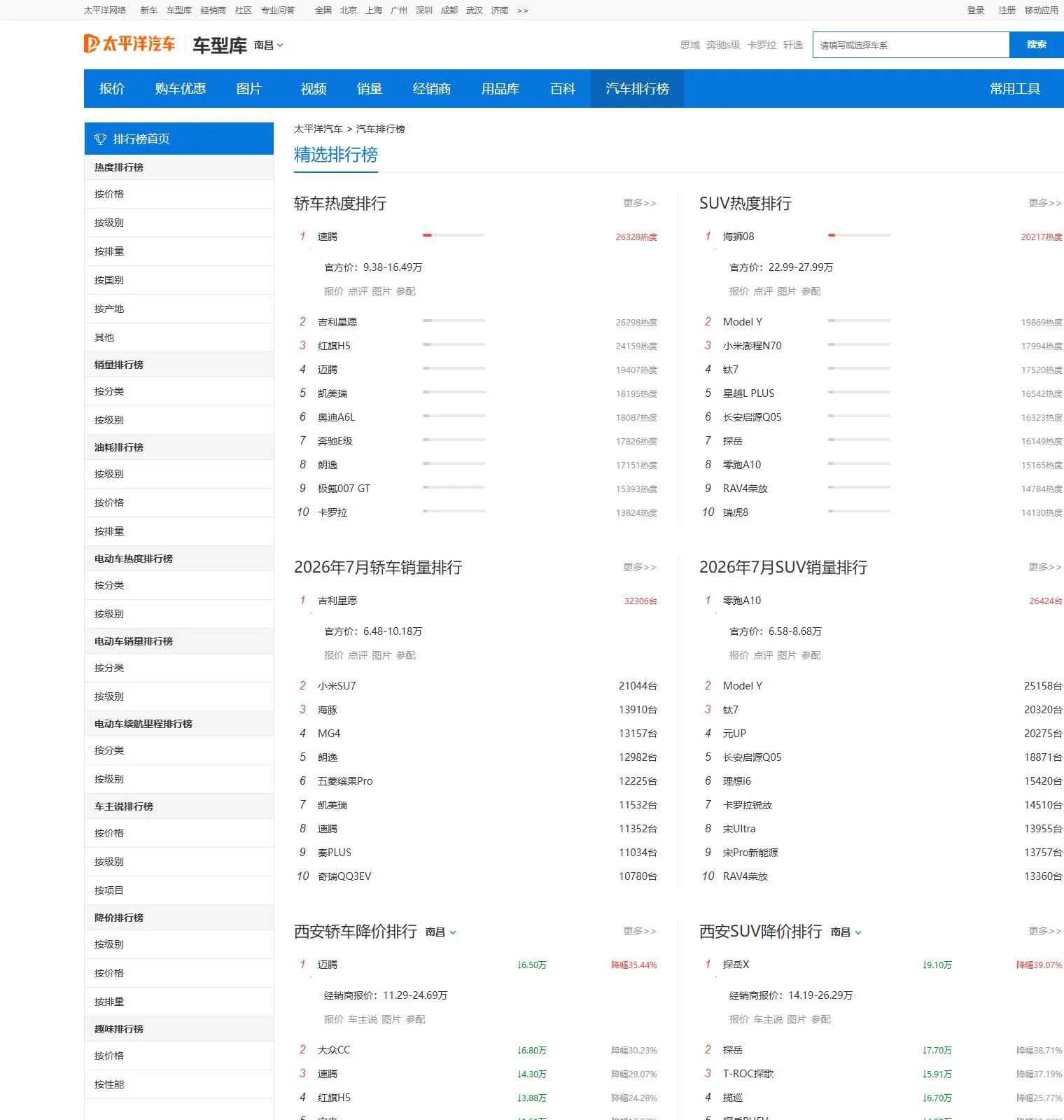Select 按排量 under 油耗排行榜

(x=109, y=531)
